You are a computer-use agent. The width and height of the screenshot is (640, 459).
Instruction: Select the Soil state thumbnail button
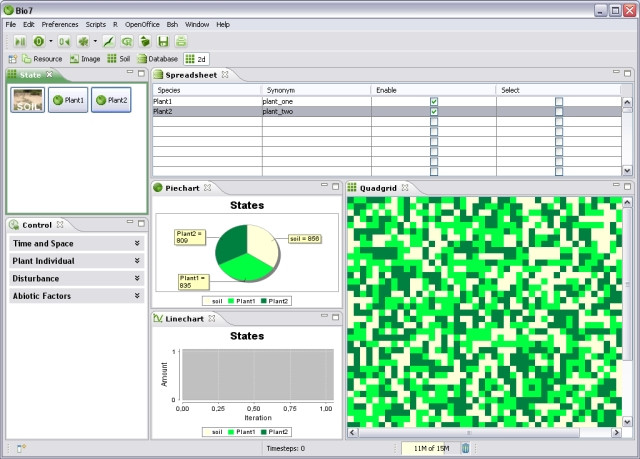click(x=27, y=100)
